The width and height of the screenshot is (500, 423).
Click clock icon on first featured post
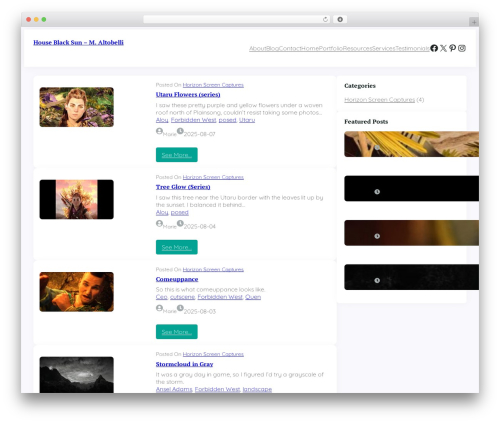point(377,148)
